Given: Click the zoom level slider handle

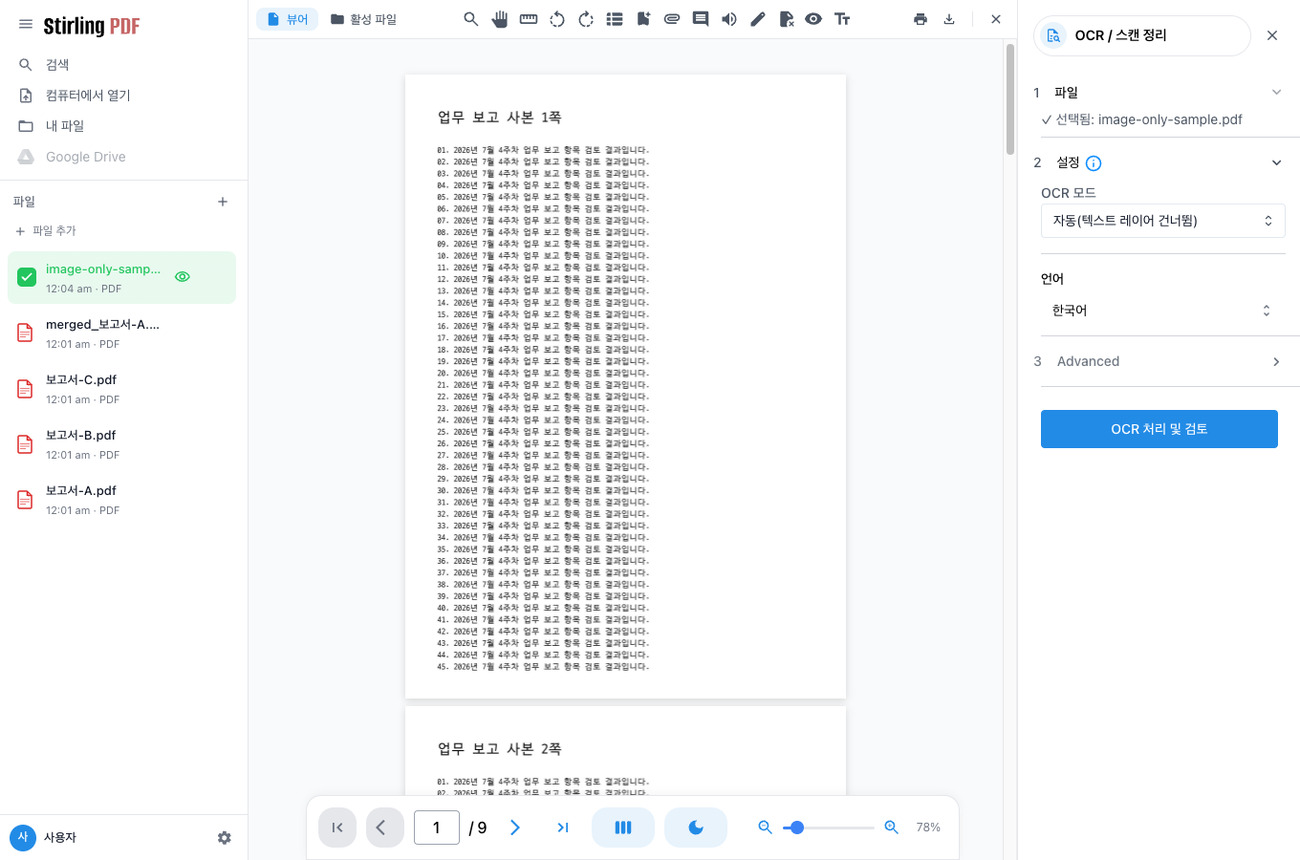Looking at the screenshot, I should (797, 827).
